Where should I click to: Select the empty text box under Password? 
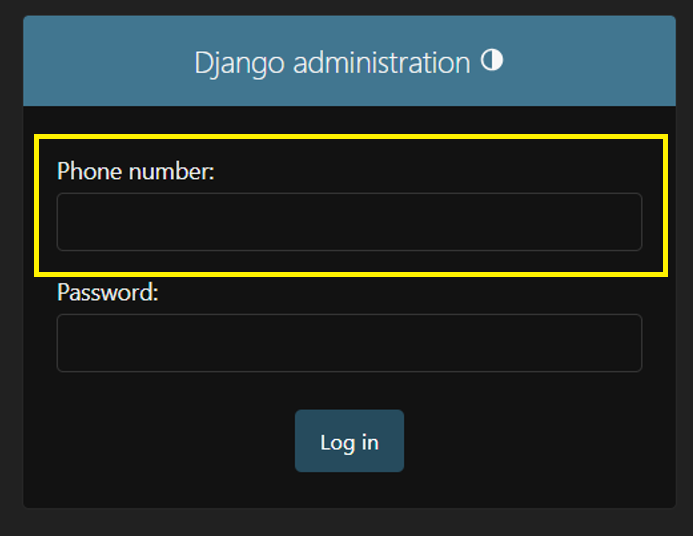(349, 343)
